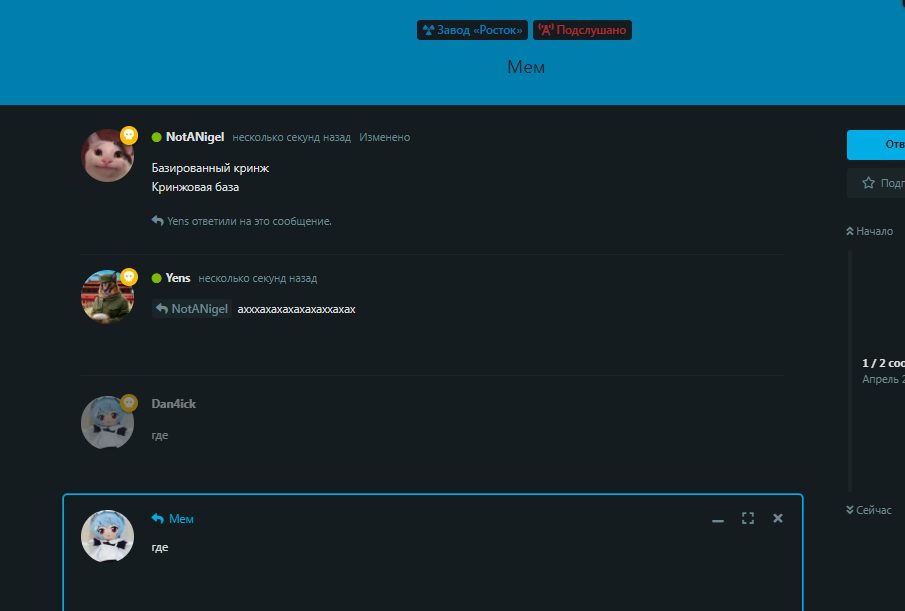
Task: Minimize the reply composer
Action: (717, 519)
